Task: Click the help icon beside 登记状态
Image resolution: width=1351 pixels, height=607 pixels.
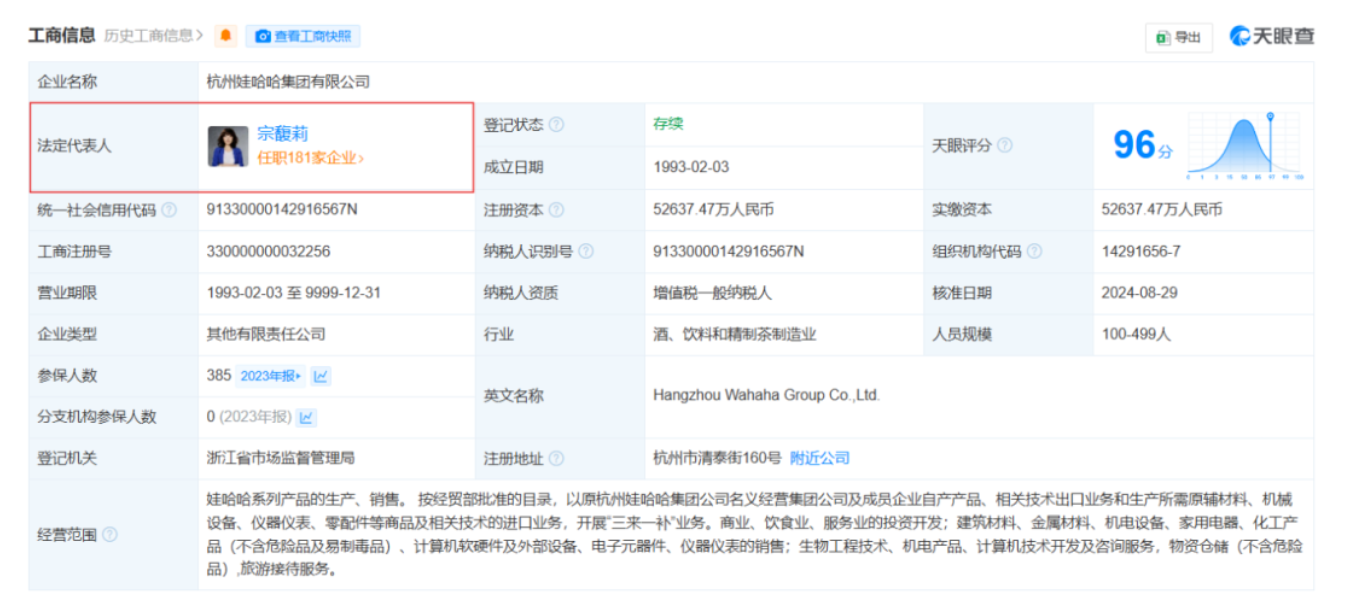Action: point(556,125)
